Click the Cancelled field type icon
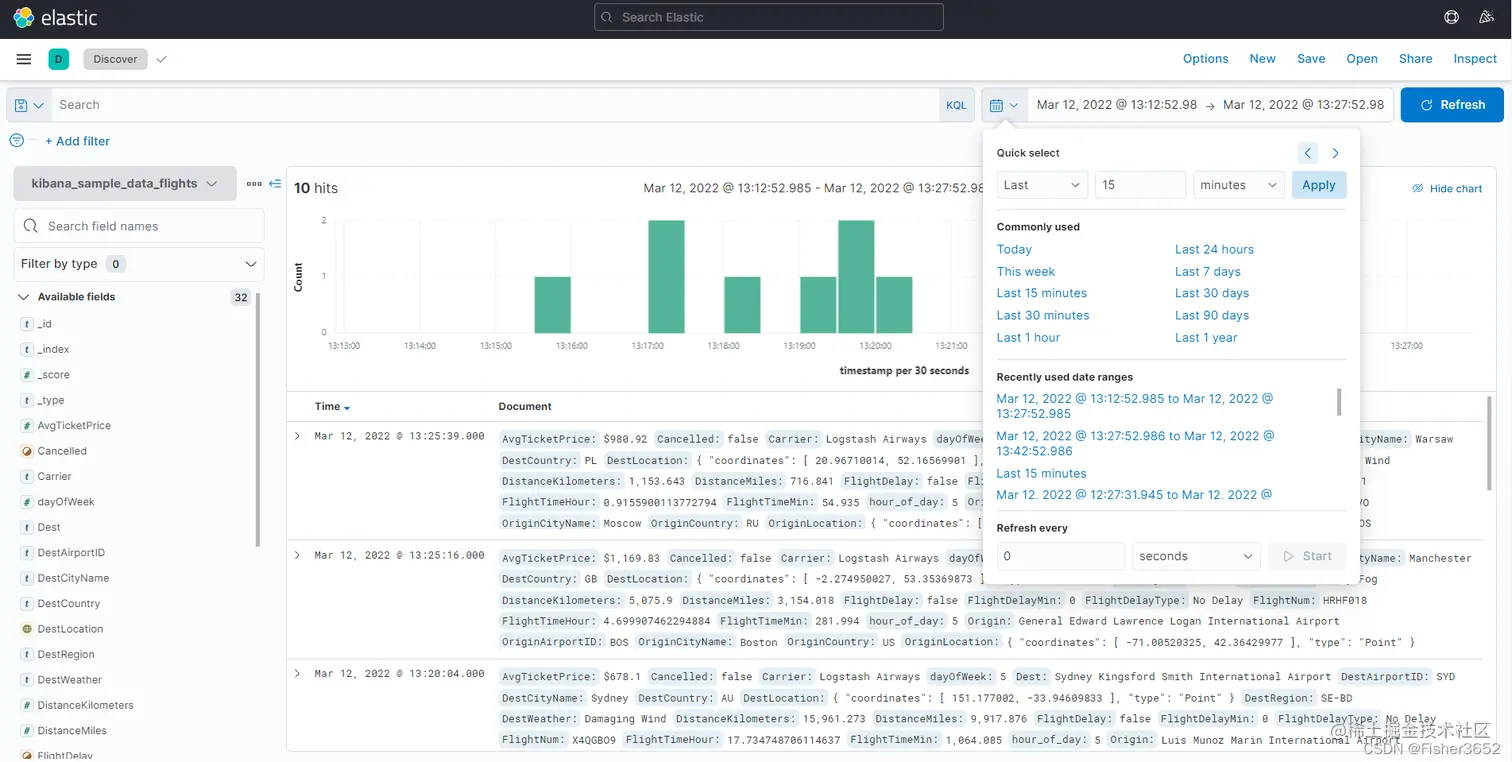 coord(27,451)
